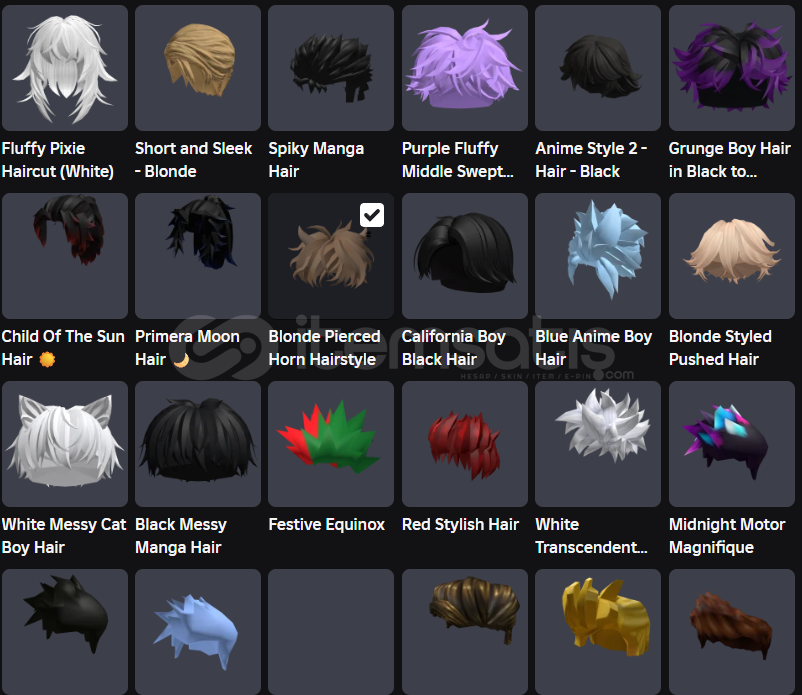The width and height of the screenshot is (802, 695).
Task: Click the Black Messy Manga Hair item
Action: [x=198, y=444]
